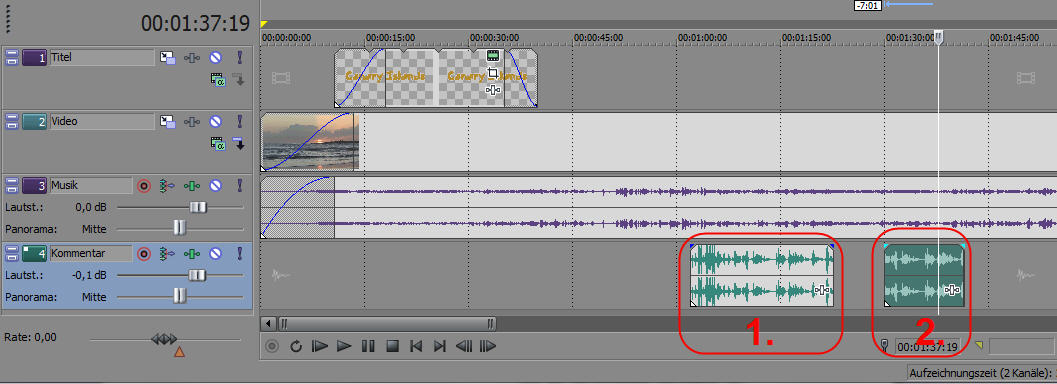Open track FX on Kommentar track
Screen dimensions: 1057x384
tap(193, 254)
